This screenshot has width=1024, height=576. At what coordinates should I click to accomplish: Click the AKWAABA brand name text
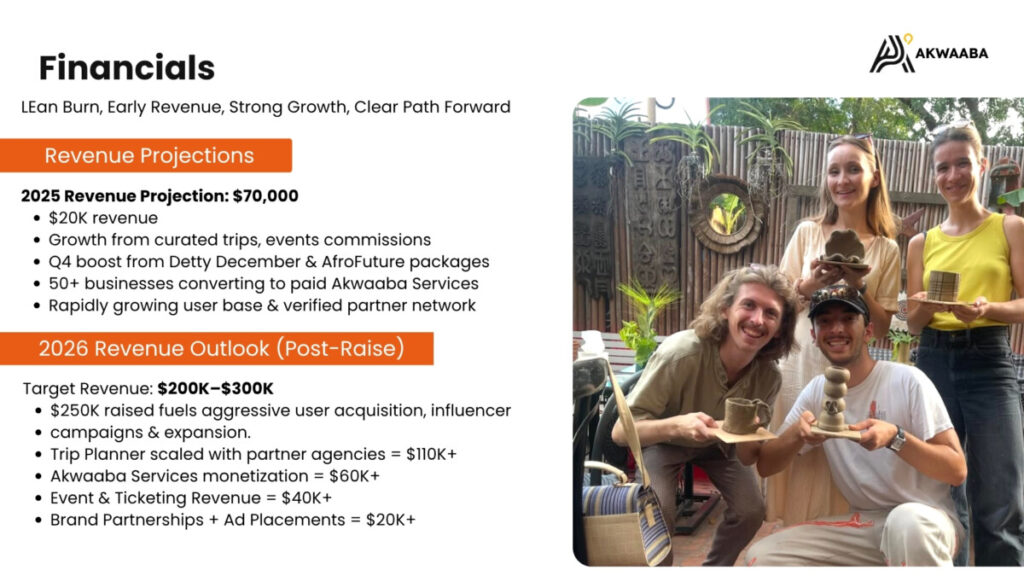click(952, 54)
